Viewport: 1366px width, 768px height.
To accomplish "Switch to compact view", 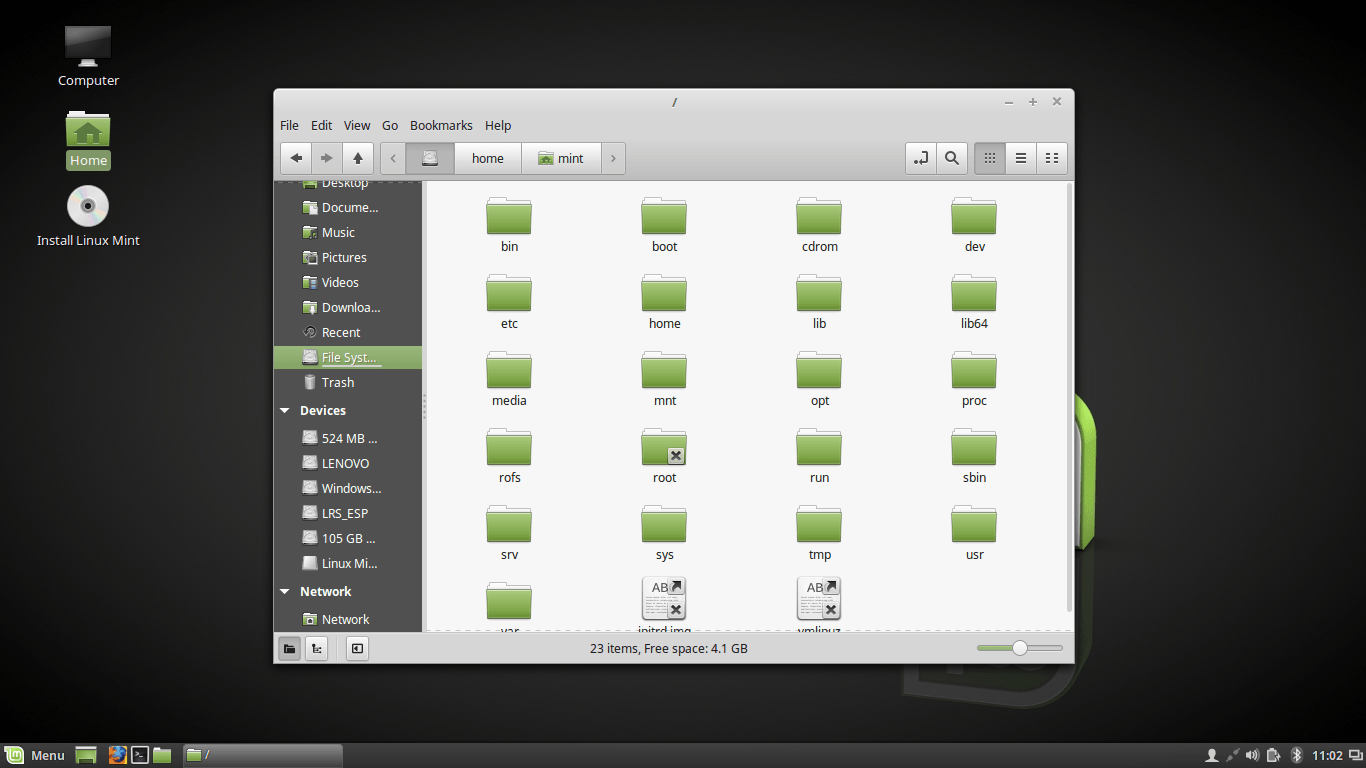I will [x=1051, y=158].
